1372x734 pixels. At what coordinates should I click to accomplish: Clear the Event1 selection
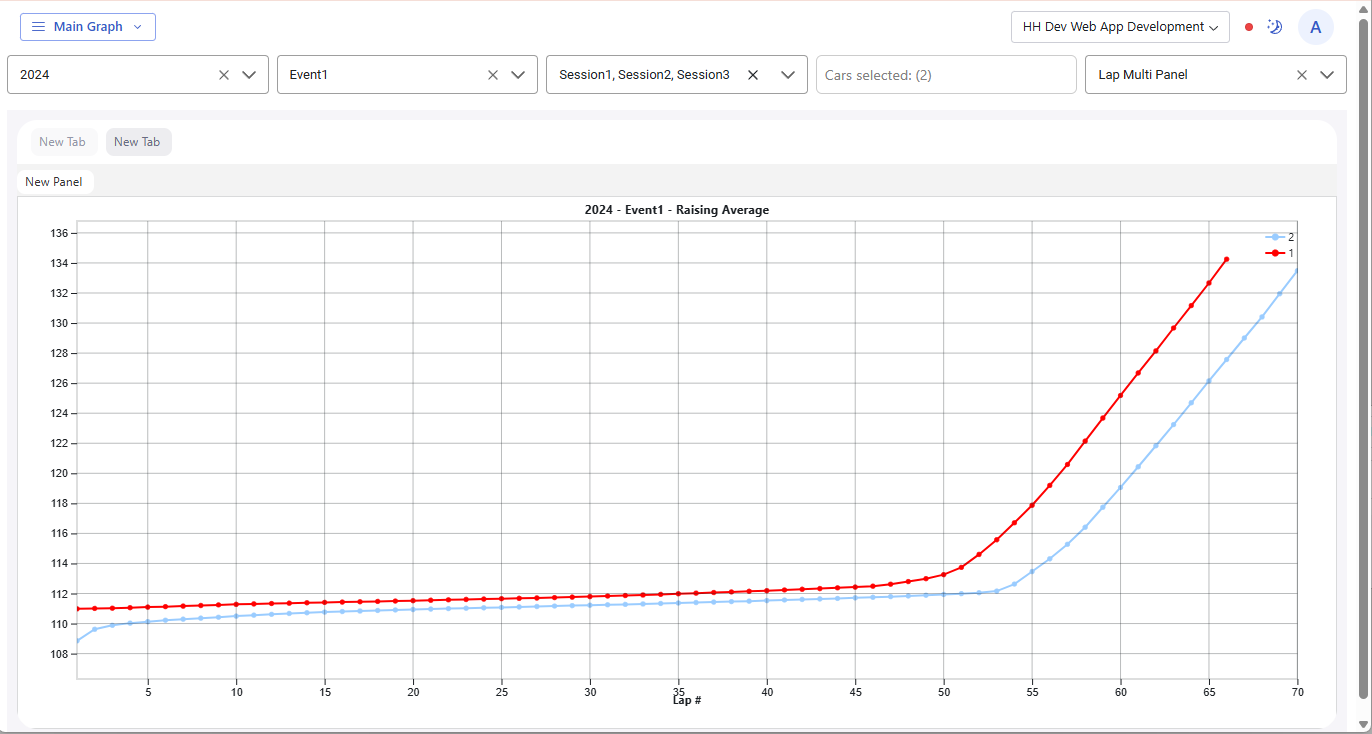pos(493,75)
